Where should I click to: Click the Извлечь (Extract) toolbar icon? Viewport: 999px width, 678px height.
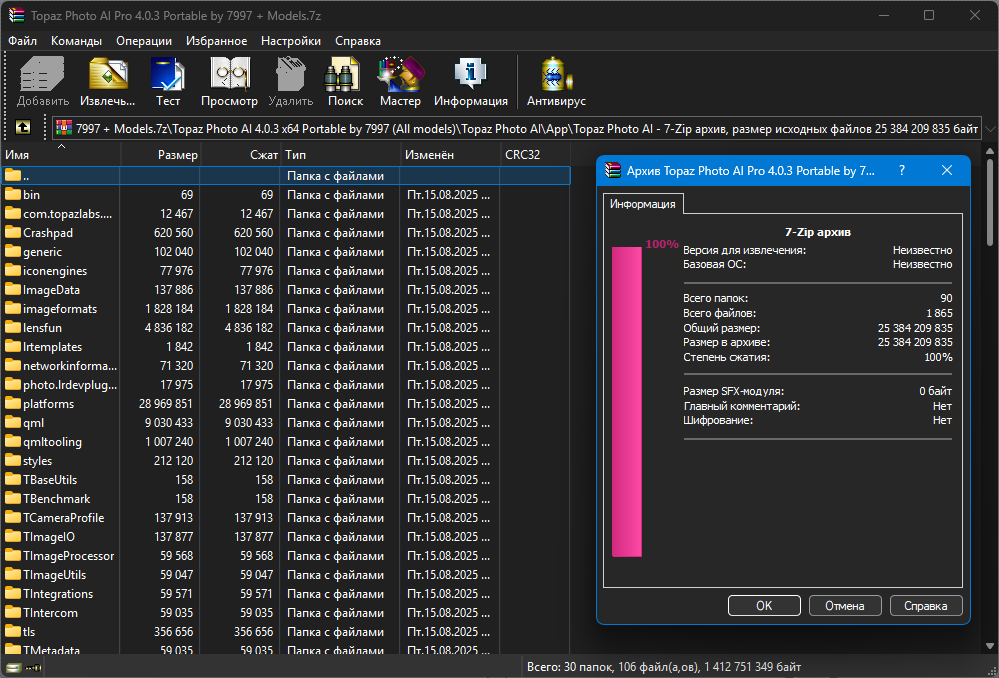[108, 74]
